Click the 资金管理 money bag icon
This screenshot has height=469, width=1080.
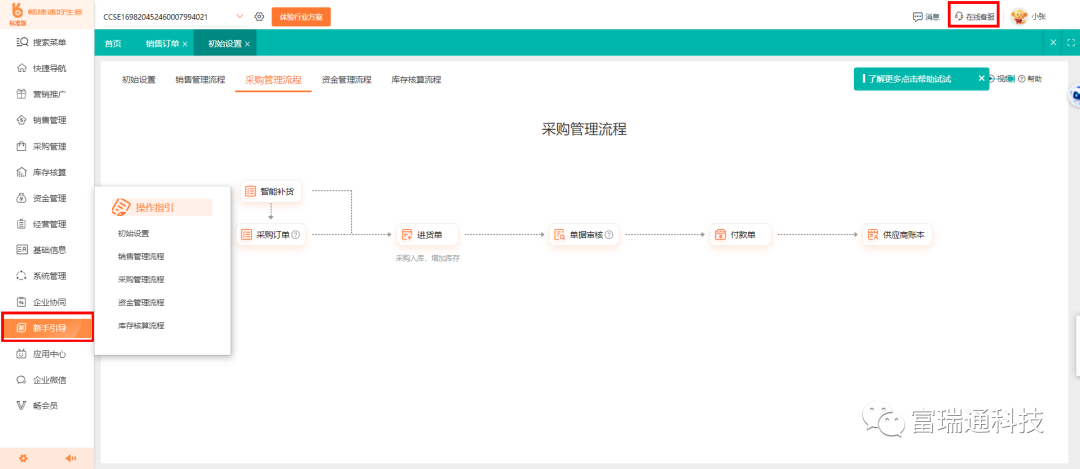click(21, 198)
